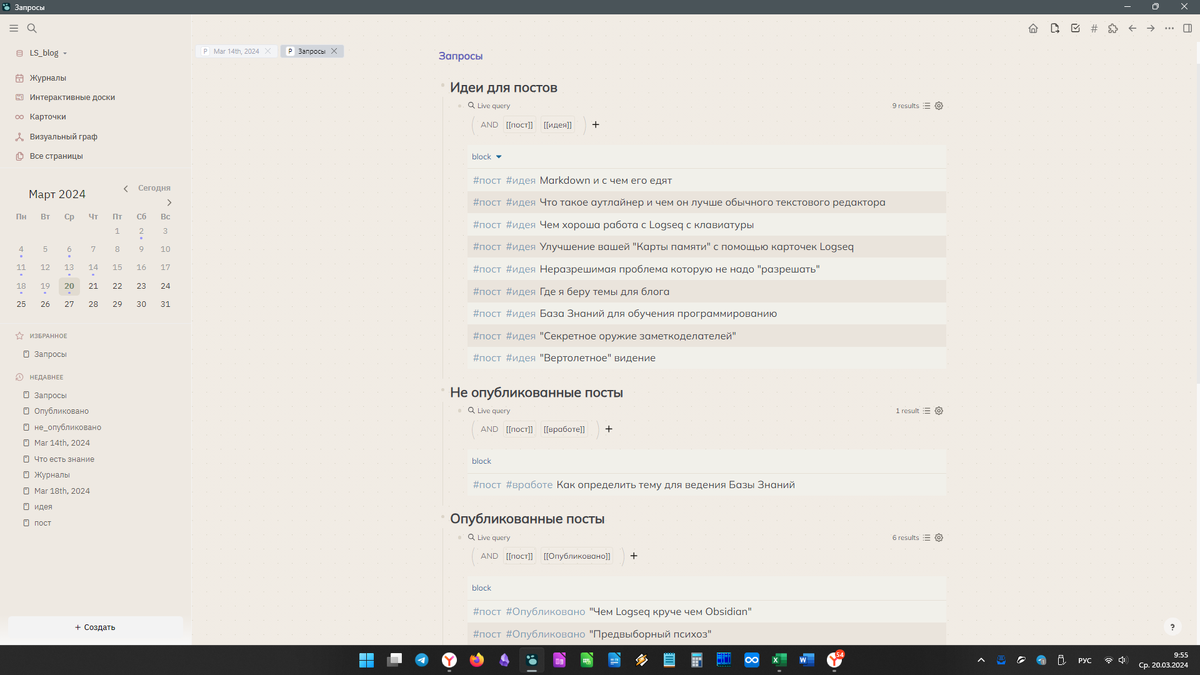Go to previous month in calendar
This screenshot has height=675, width=1200.
[x=126, y=188]
